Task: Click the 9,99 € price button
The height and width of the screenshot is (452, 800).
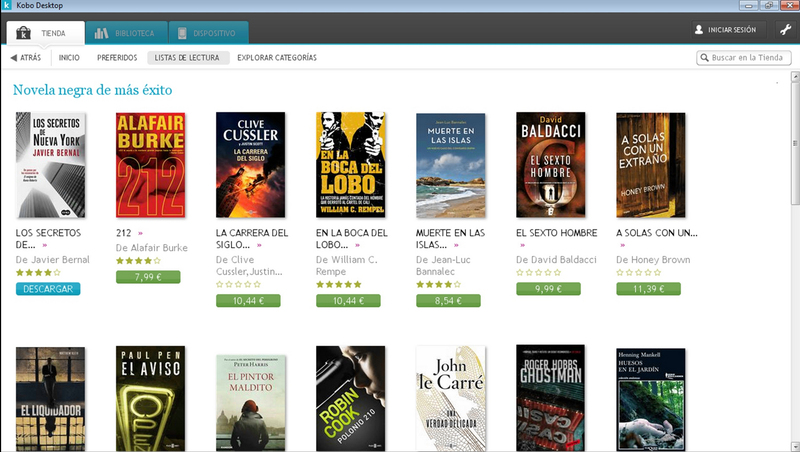Action: [x=548, y=289]
